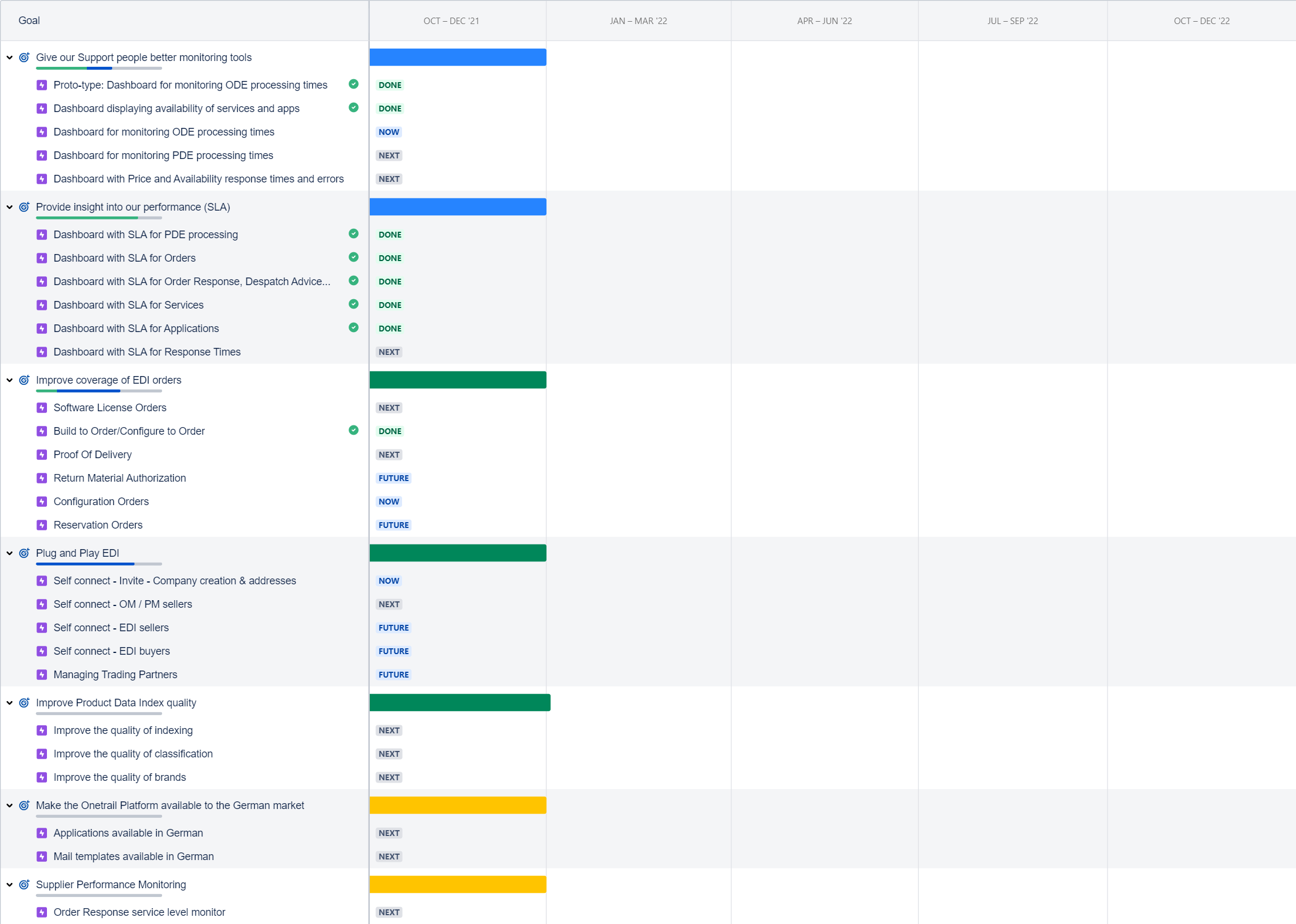The height and width of the screenshot is (924, 1296).
Task: Click green checkmark for Proto-type ODE dashboard
Action: tap(353, 84)
